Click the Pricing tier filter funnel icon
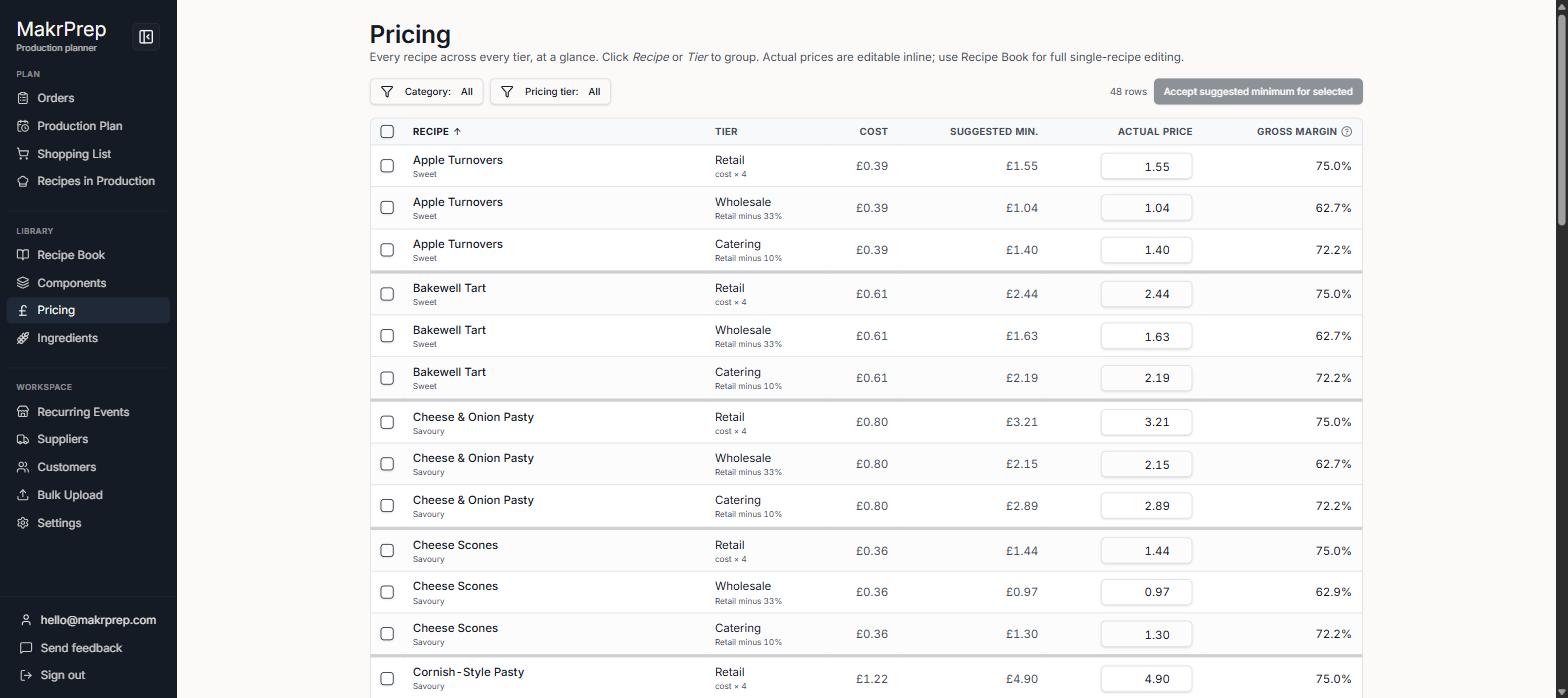Image resolution: width=1568 pixels, height=698 pixels. click(x=507, y=92)
